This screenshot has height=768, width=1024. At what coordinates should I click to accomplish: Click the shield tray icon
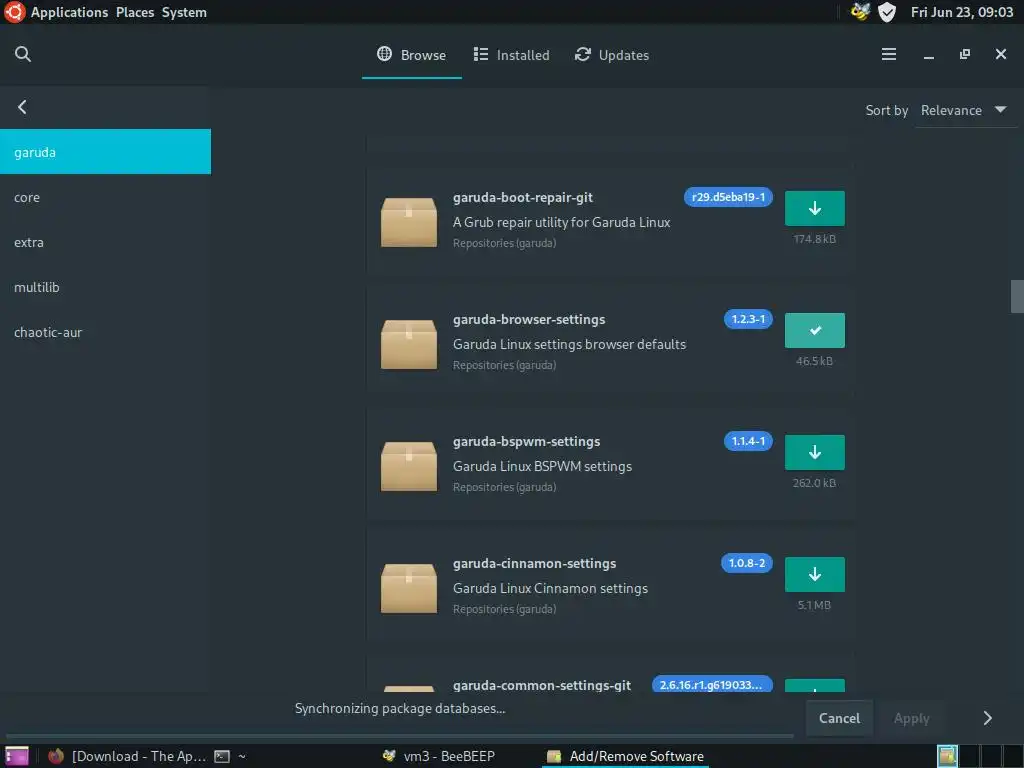(886, 12)
